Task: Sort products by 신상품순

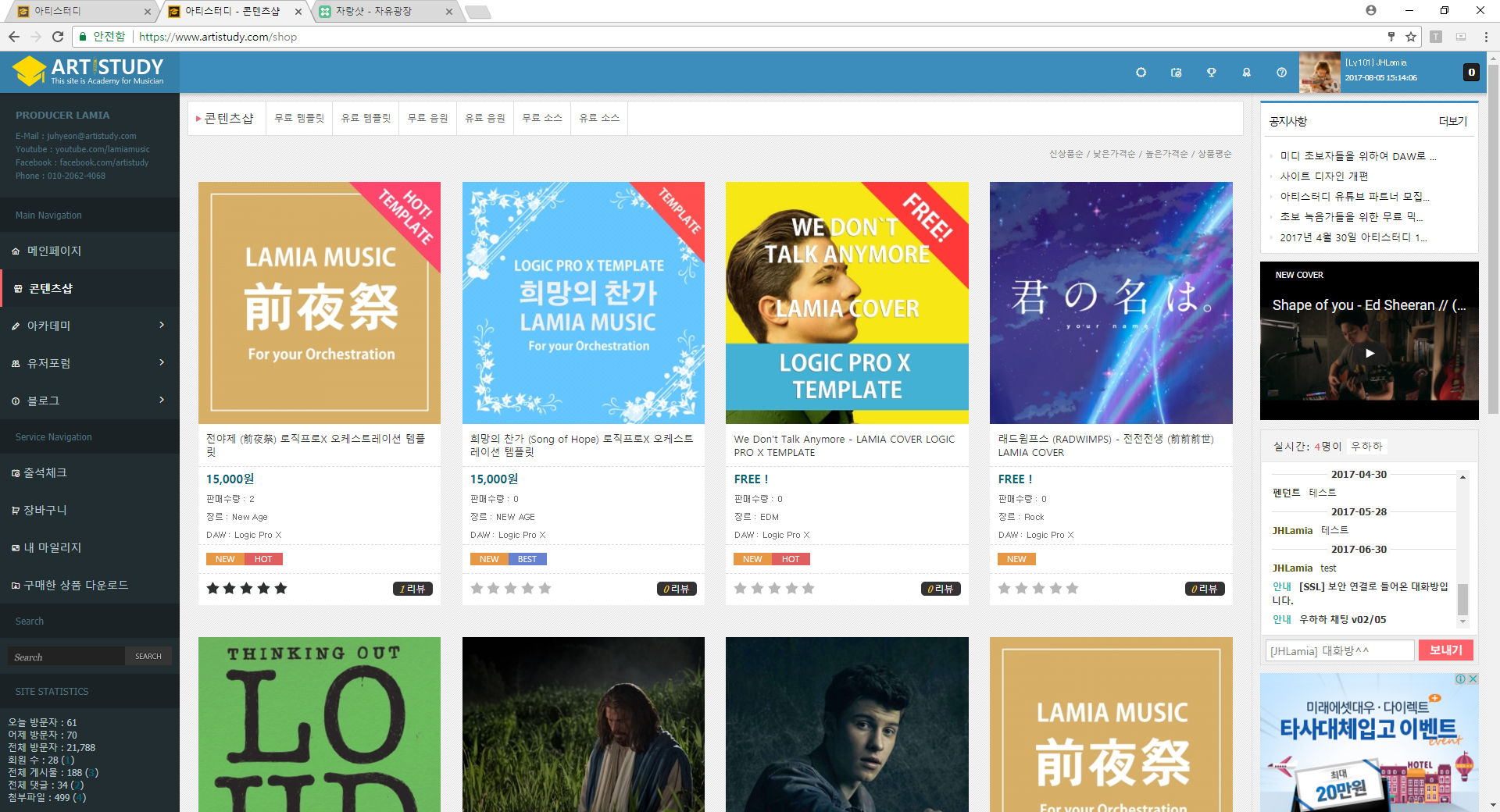Action: pyautogui.click(x=1066, y=154)
